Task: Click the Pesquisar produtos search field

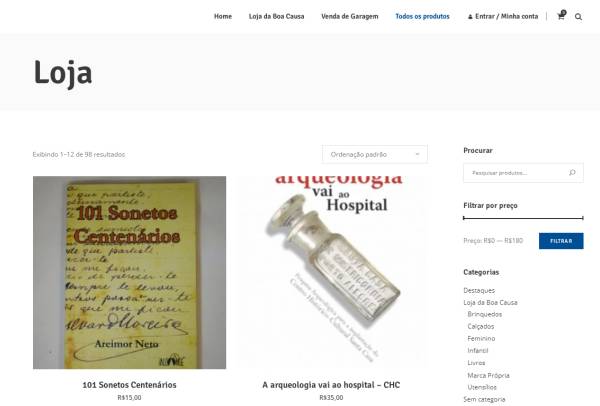Action: pyautogui.click(x=516, y=173)
